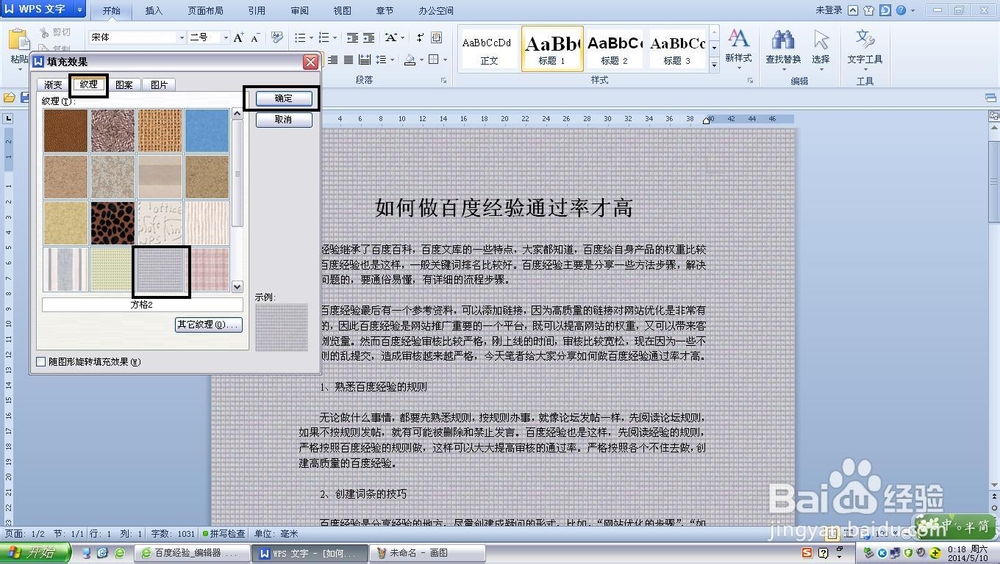Switch to the 纹理 texture tab
This screenshot has width=1000, height=564.
tap(88, 84)
